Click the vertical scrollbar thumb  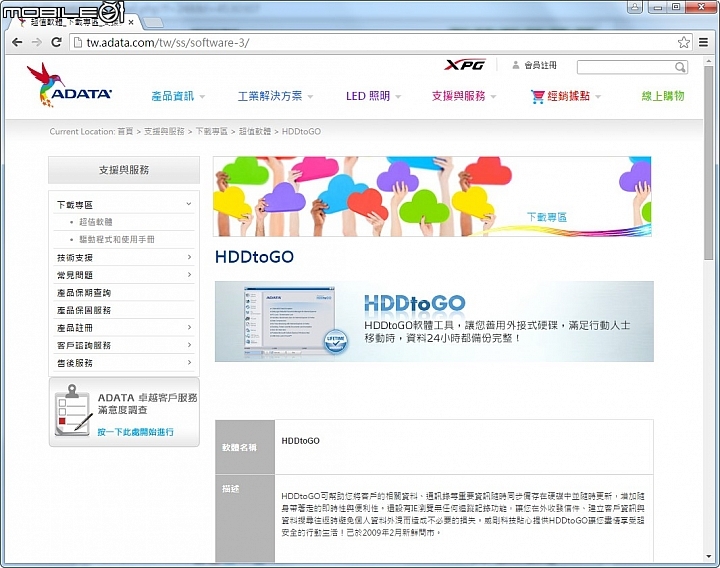coord(709,163)
